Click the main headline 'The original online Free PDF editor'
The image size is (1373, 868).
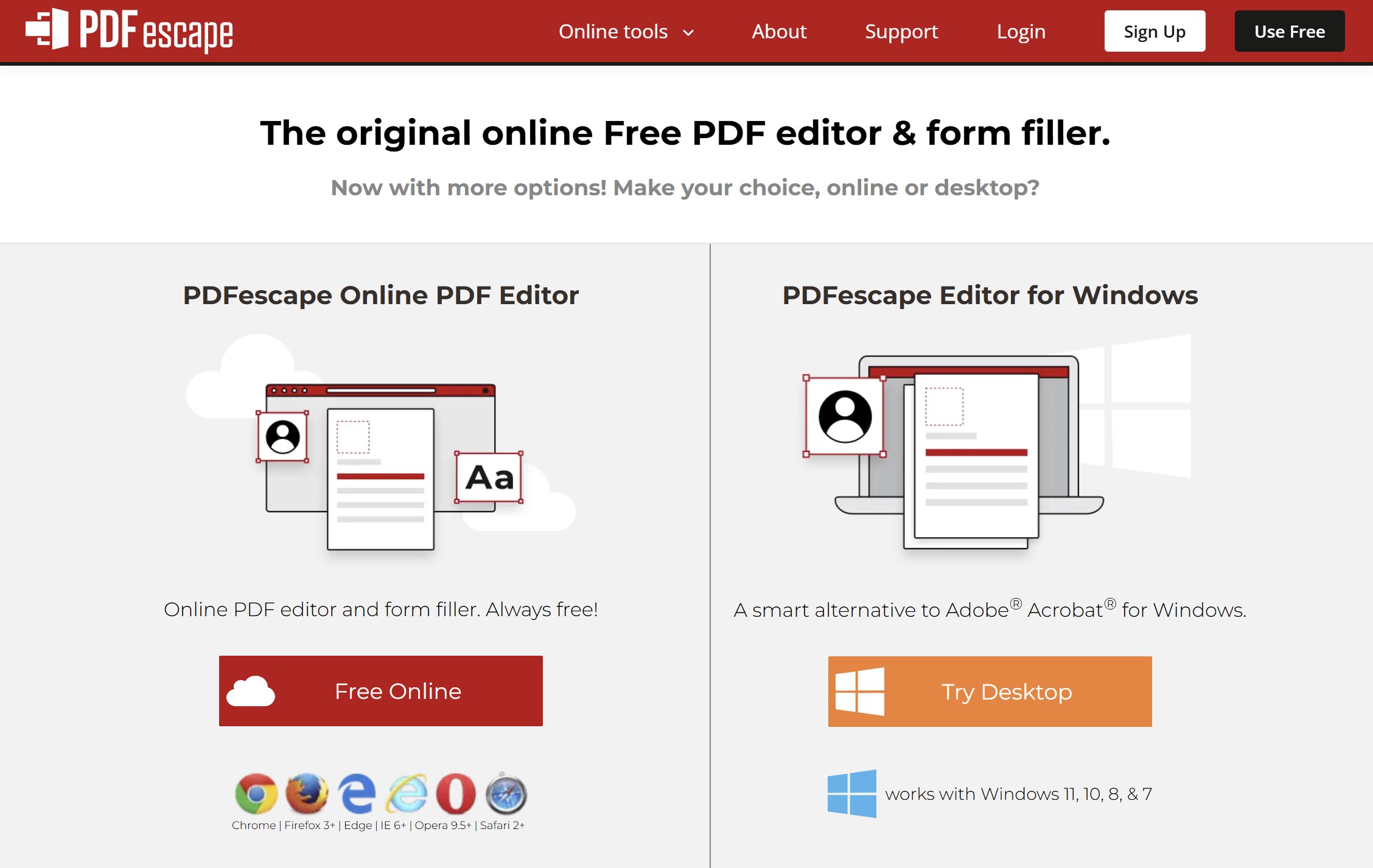(x=685, y=133)
